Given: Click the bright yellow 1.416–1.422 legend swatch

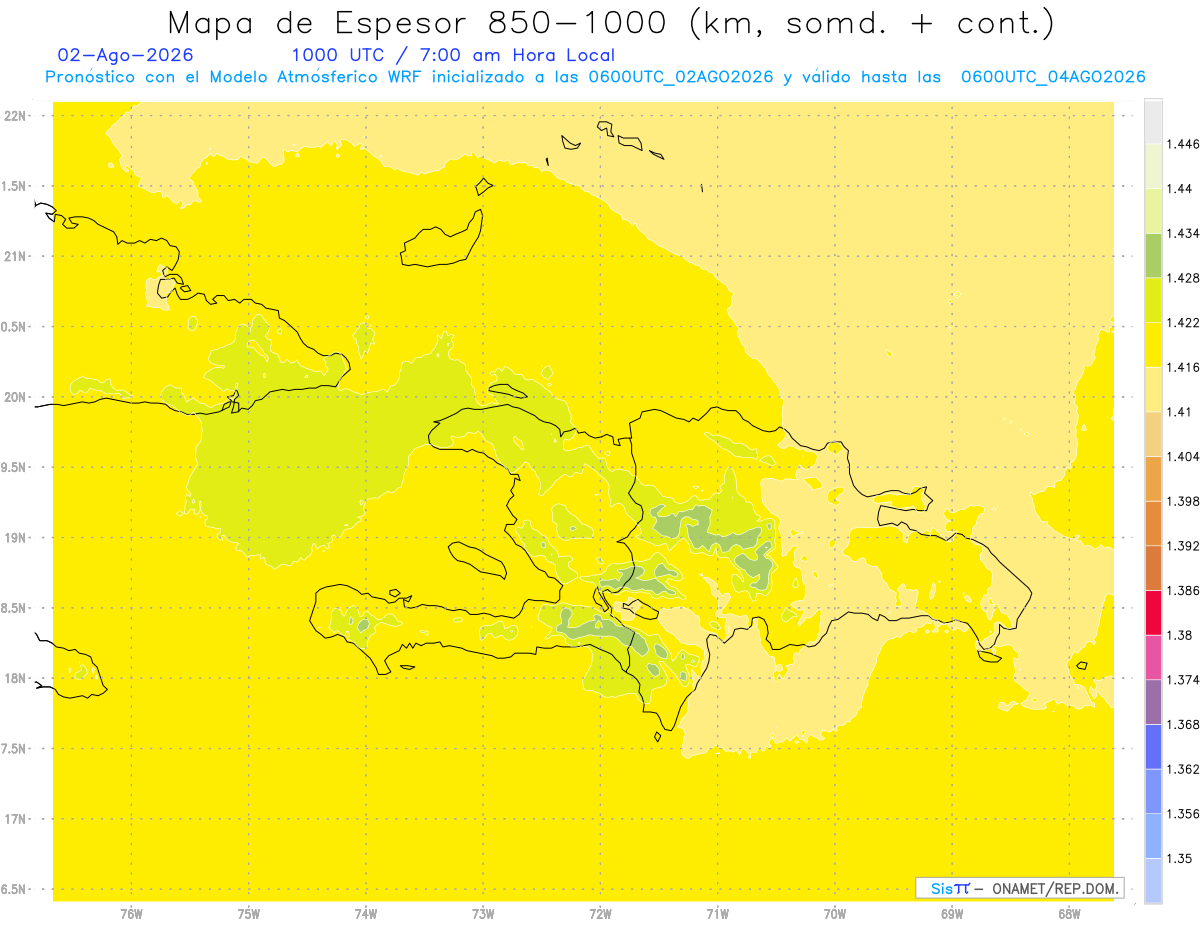Looking at the screenshot, I should [x=1153, y=344].
